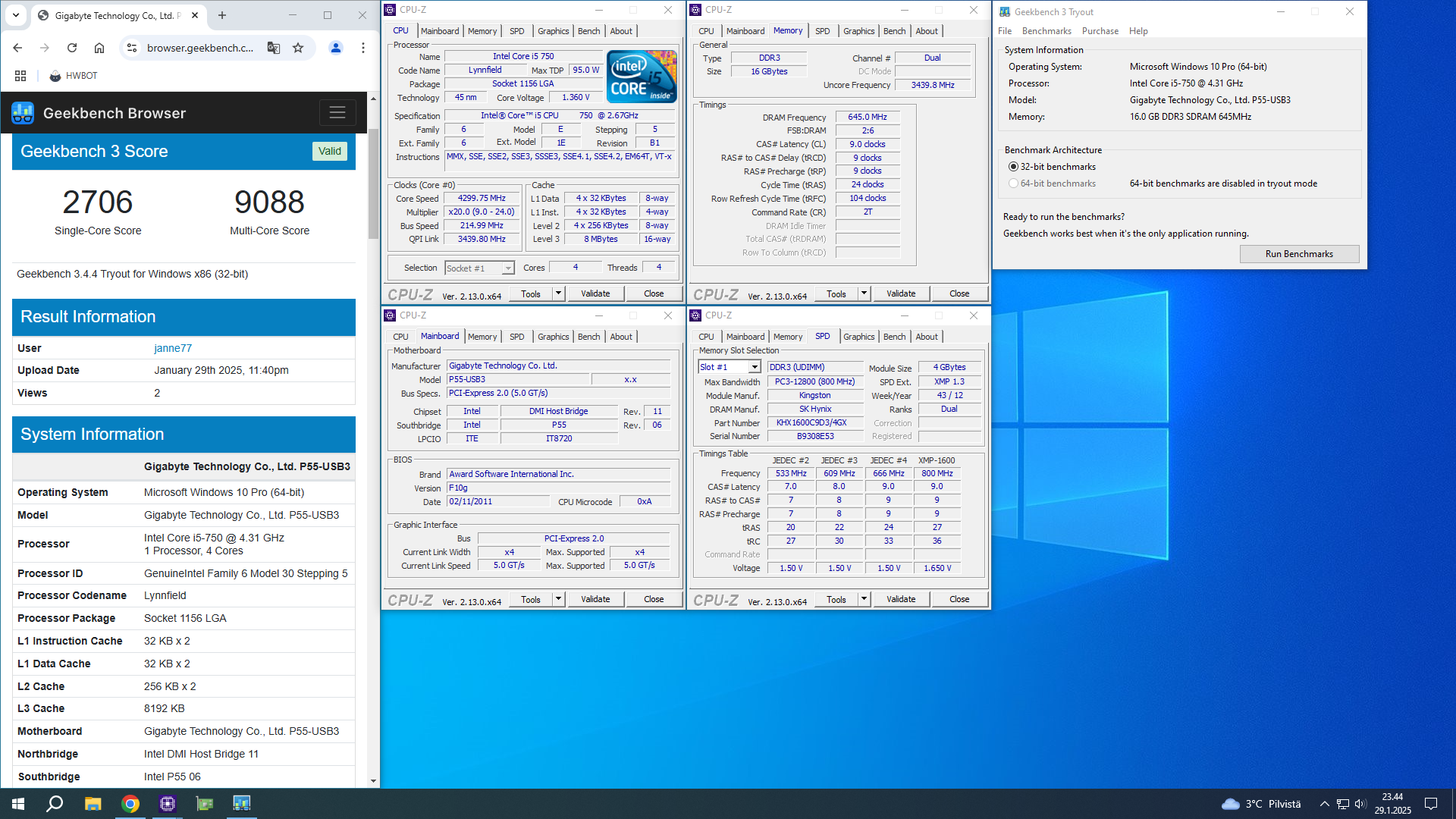Open the Benchmarks menu in Geekbench 3
The image size is (1456, 819).
(1046, 31)
